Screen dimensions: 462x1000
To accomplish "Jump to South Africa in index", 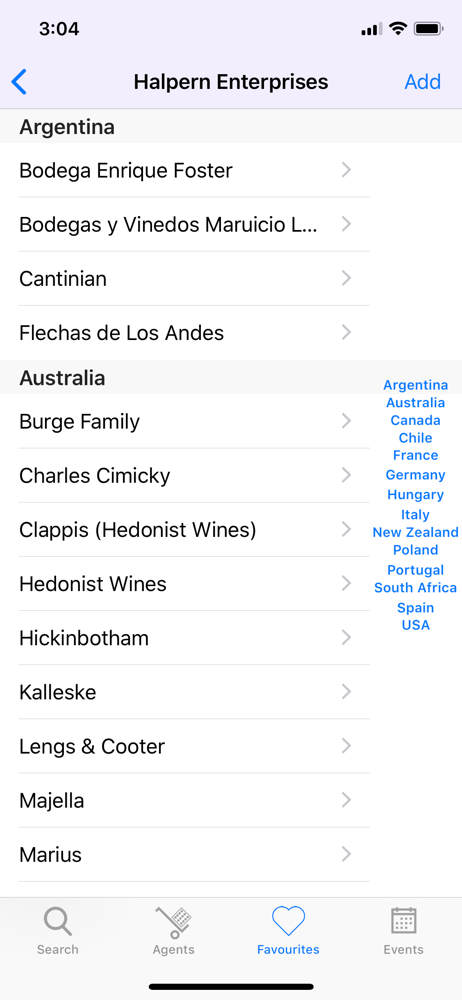I will click(415, 588).
